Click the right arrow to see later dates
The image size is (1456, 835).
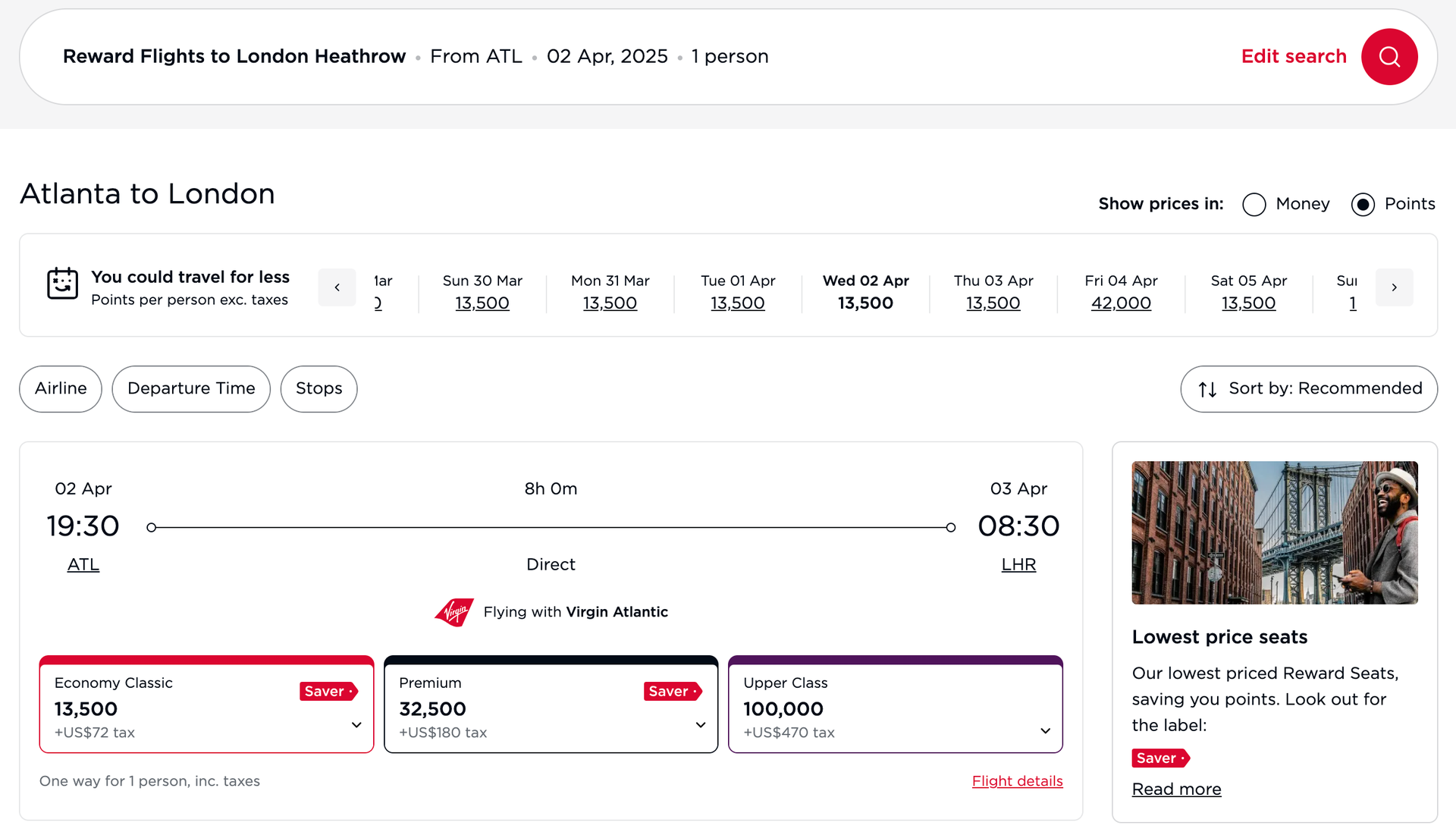[x=1394, y=287]
